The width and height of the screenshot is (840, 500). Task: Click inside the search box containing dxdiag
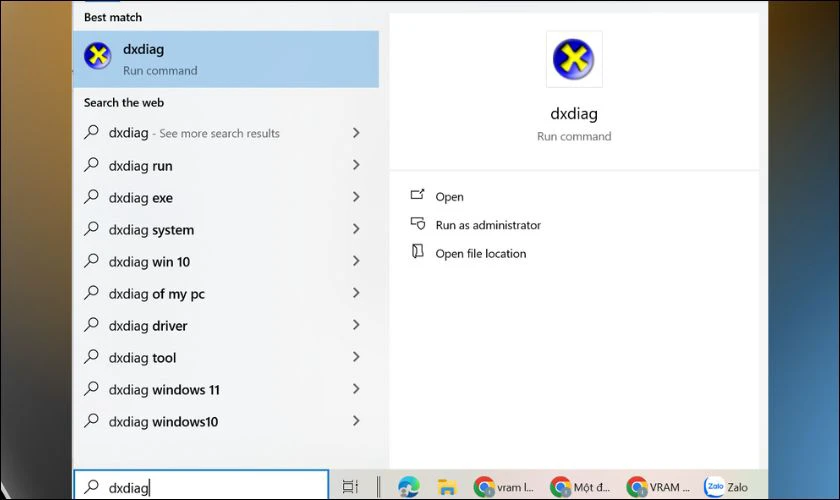(201, 486)
